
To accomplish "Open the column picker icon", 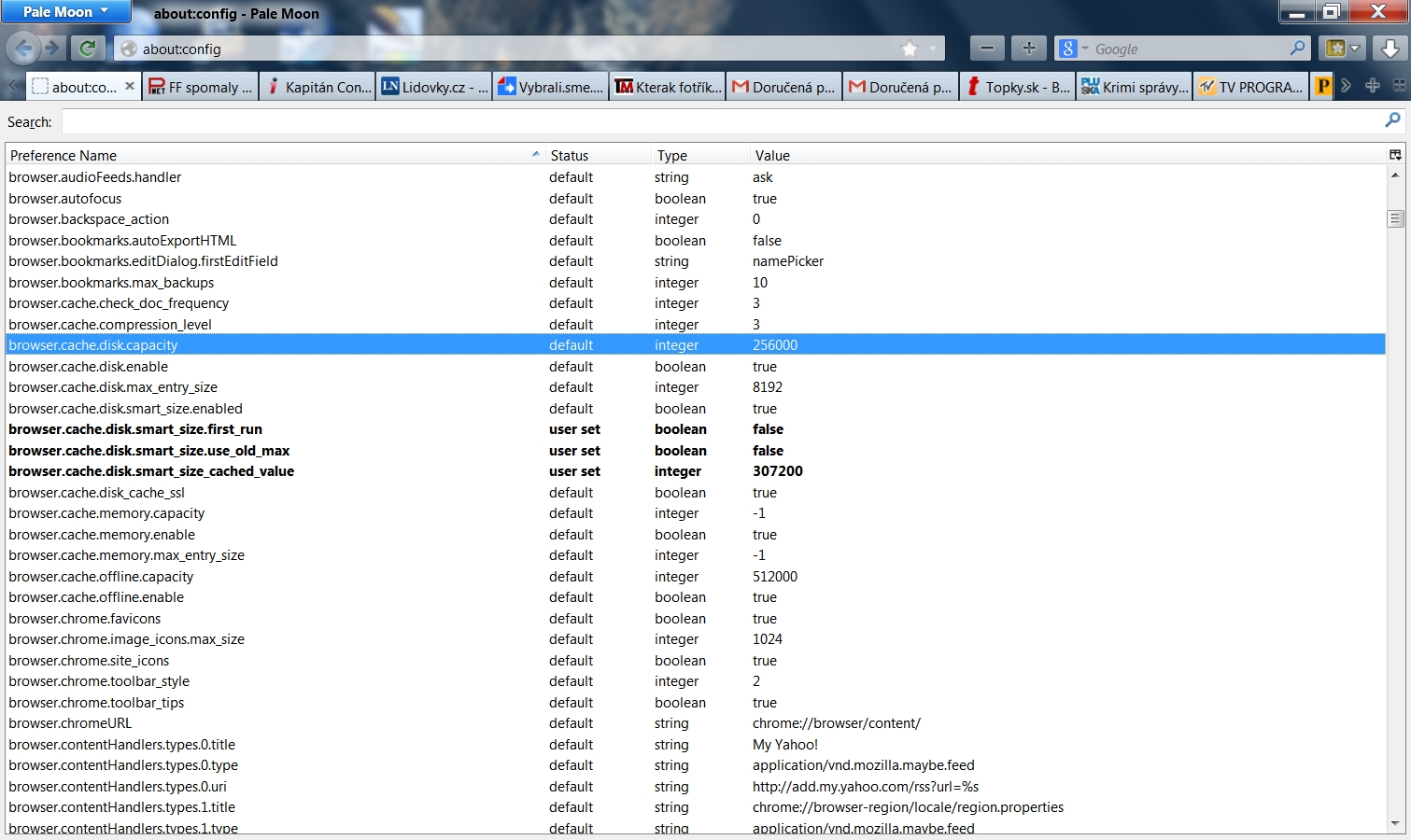I will (1395, 155).
